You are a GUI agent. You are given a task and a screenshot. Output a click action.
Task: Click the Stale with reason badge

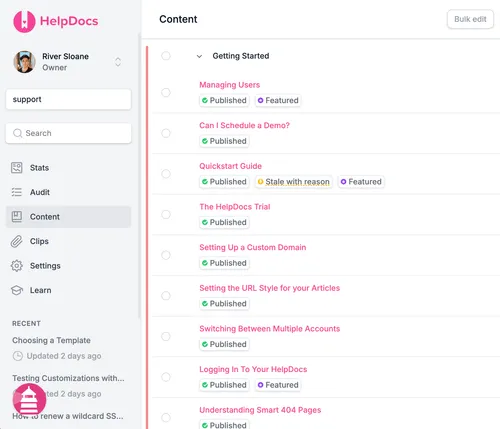tap(294, 182)
